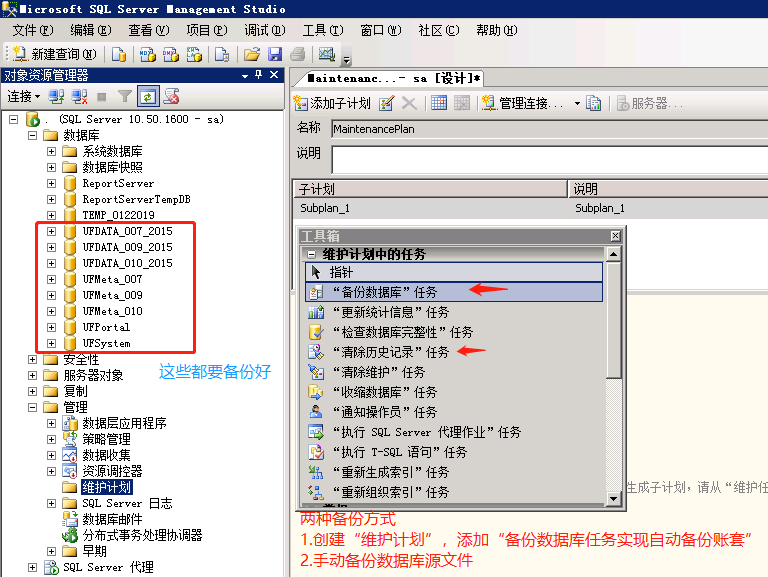
Task: Open the View menu
Action: click(x=148, y=30)
